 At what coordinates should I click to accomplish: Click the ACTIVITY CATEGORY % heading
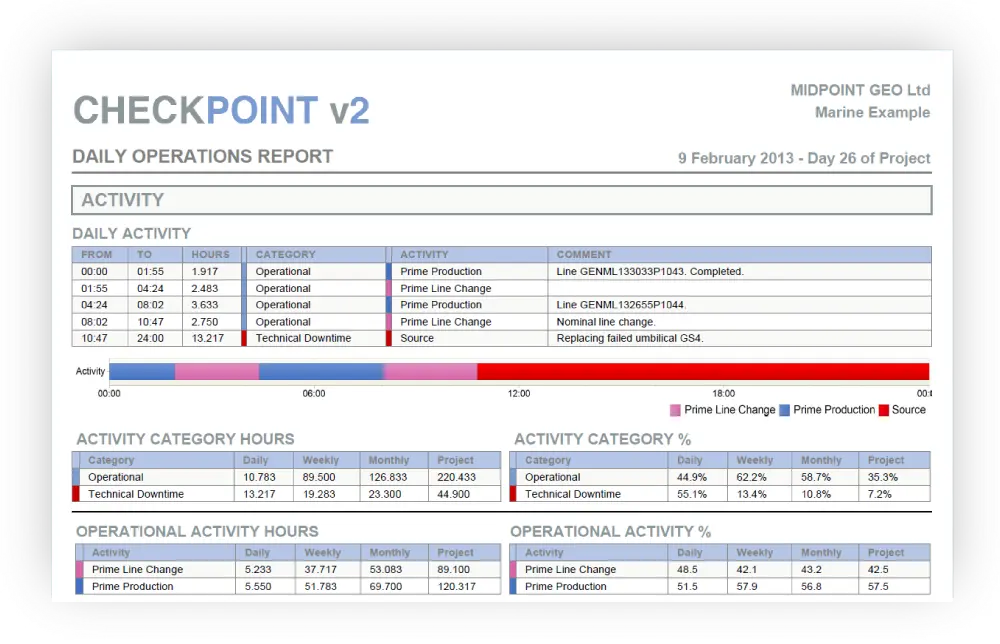click(x=603, y=439)
